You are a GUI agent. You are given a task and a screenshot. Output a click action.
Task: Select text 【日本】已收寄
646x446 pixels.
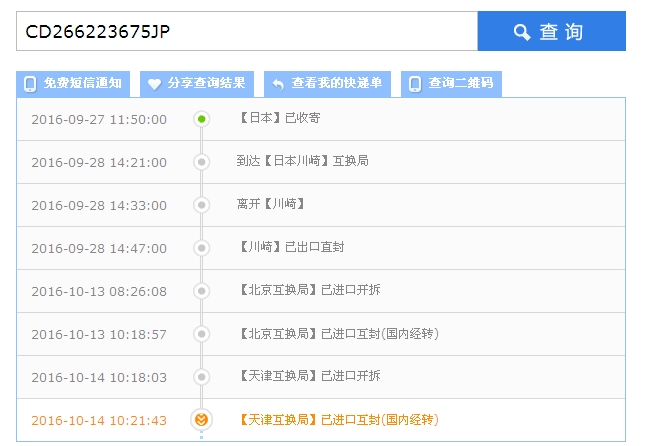[279, 118]
